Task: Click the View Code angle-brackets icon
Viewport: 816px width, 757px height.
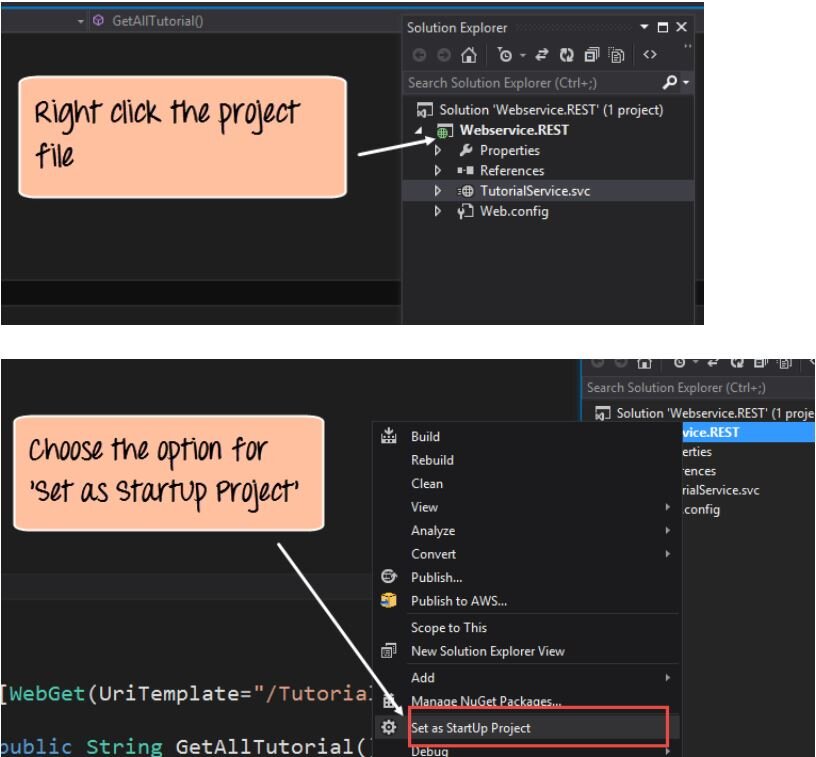Action: point(649,54)
